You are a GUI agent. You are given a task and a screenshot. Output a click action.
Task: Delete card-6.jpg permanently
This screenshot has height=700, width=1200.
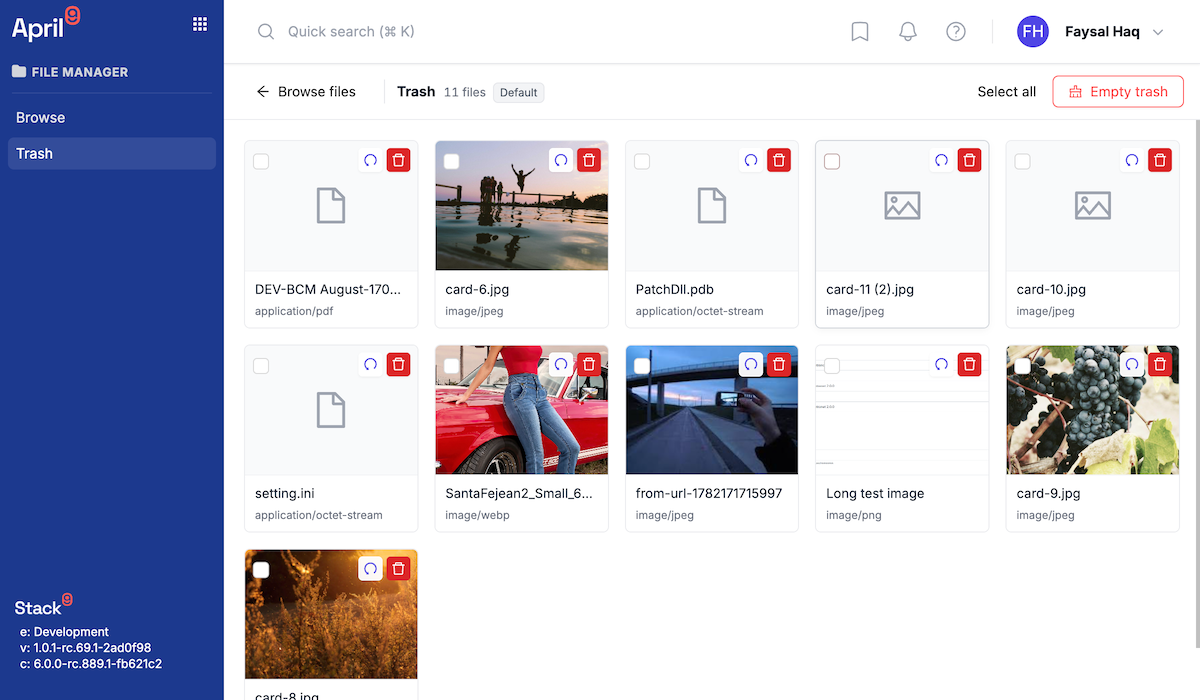[x=589, y=160]
